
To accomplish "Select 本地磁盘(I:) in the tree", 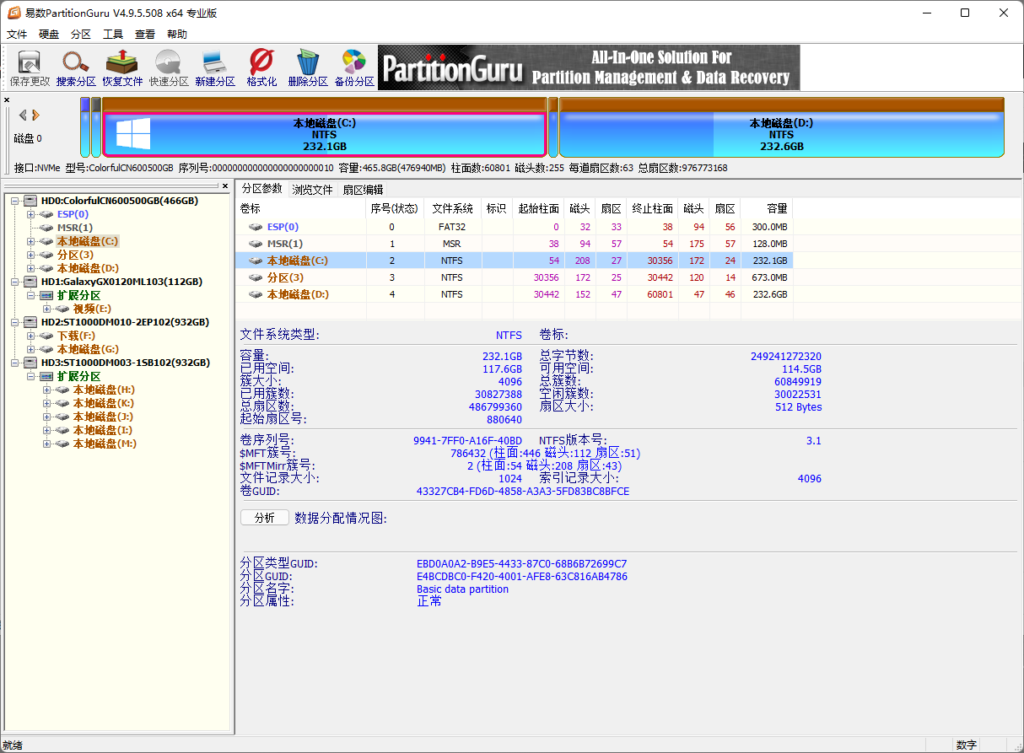I will pyautogui.click(x=103, y=430).
